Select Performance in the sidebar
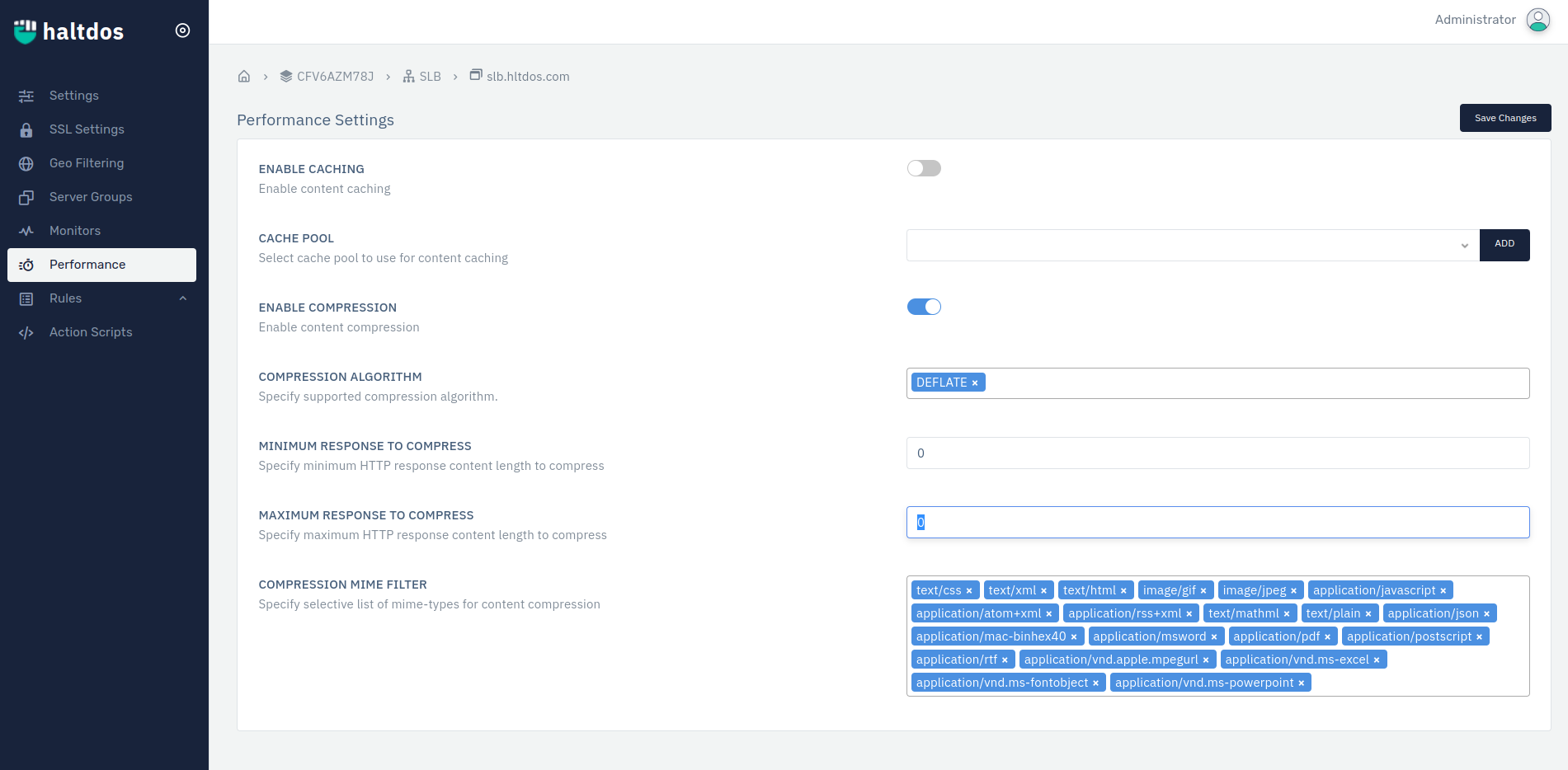 (87, 265)
